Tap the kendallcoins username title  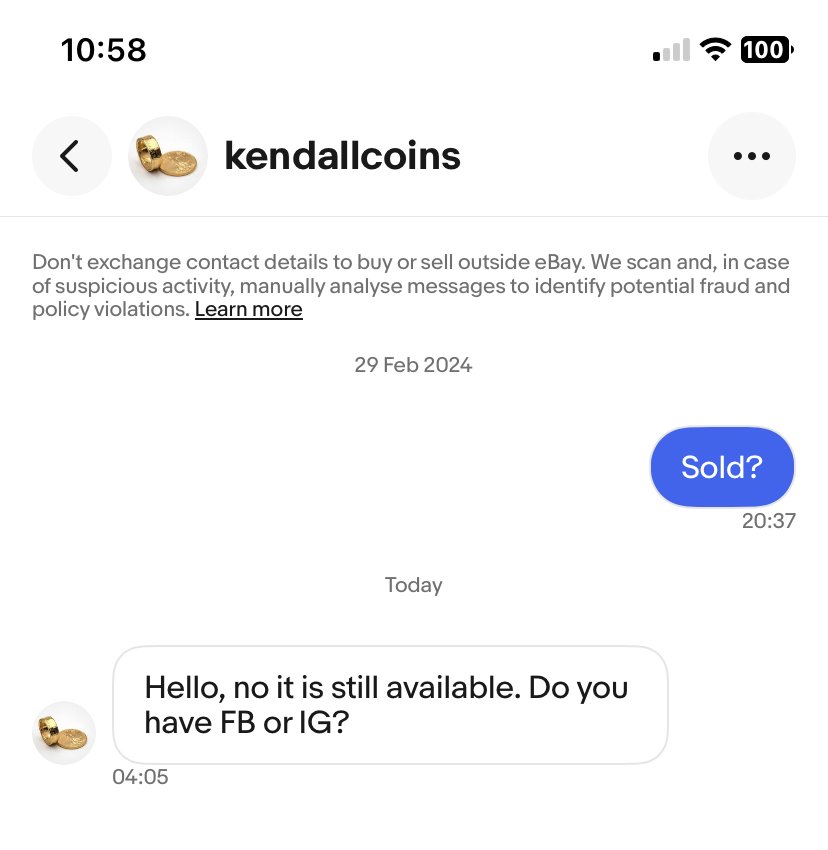[342, 156]
